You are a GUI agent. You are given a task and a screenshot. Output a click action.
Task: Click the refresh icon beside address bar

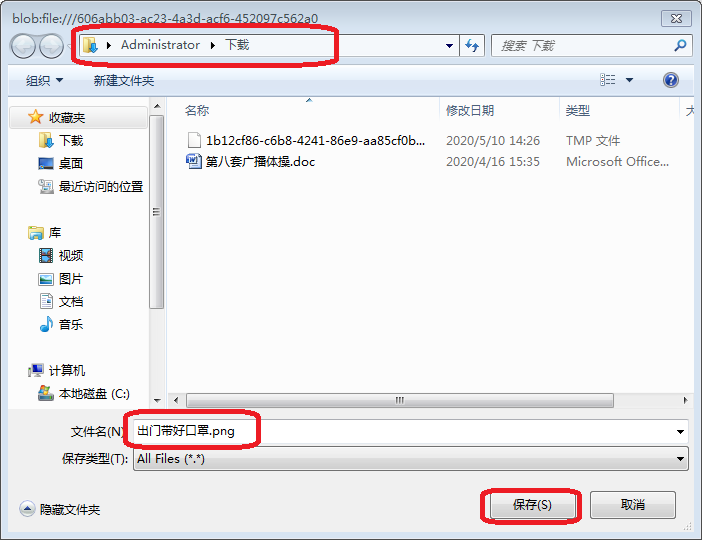point(472,45)
